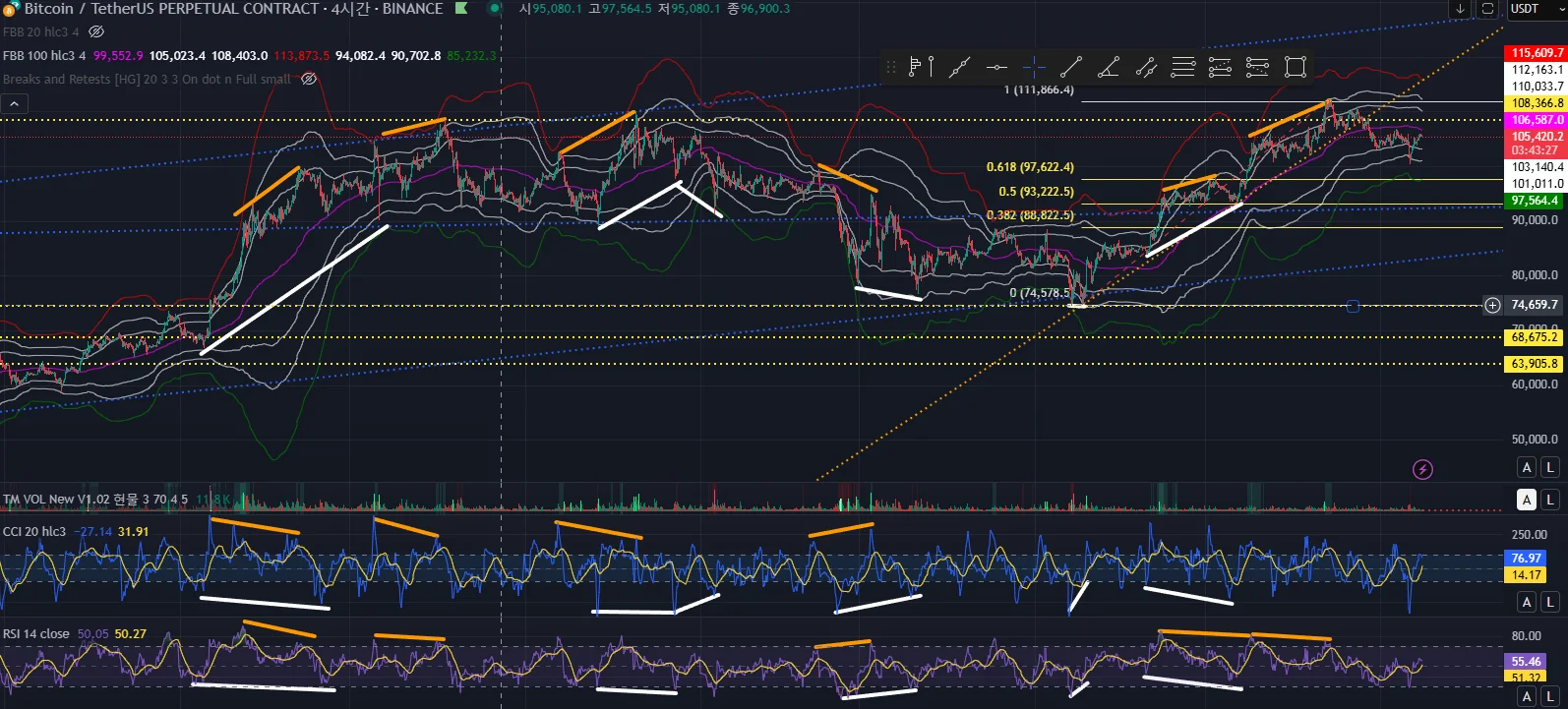Click the CCI 20 hlc3 indicator label
The height and width of the screenshot is (709, 1568).
coord(34,531)
